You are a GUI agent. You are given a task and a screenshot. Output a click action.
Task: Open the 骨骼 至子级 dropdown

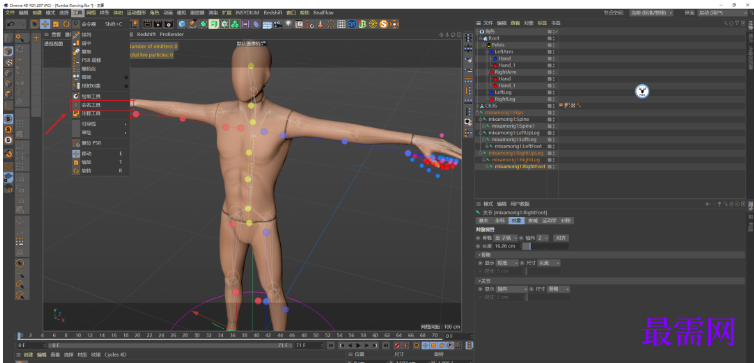coord(506,238)
